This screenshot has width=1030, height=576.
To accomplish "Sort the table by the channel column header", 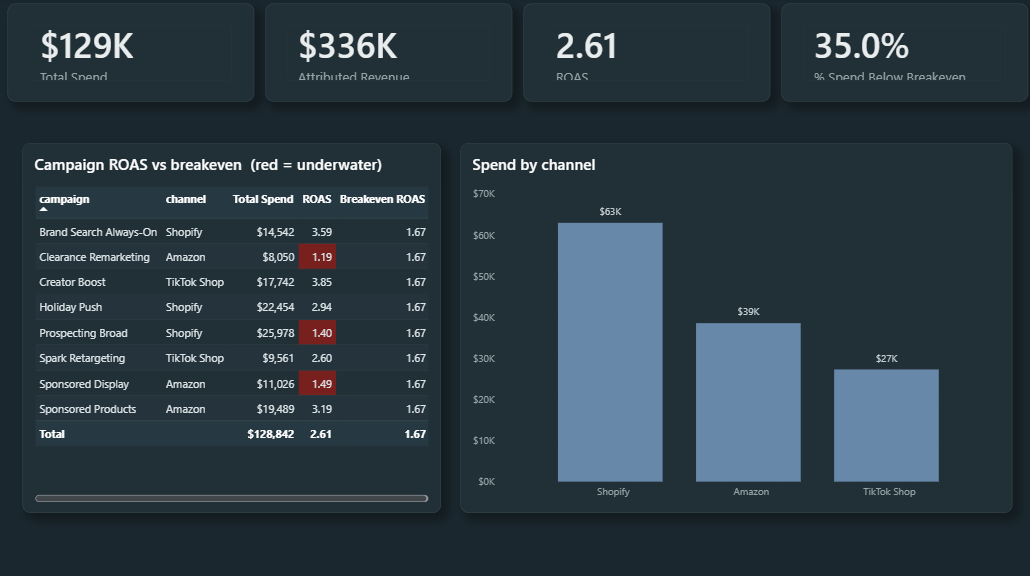I will click(185, 199).
